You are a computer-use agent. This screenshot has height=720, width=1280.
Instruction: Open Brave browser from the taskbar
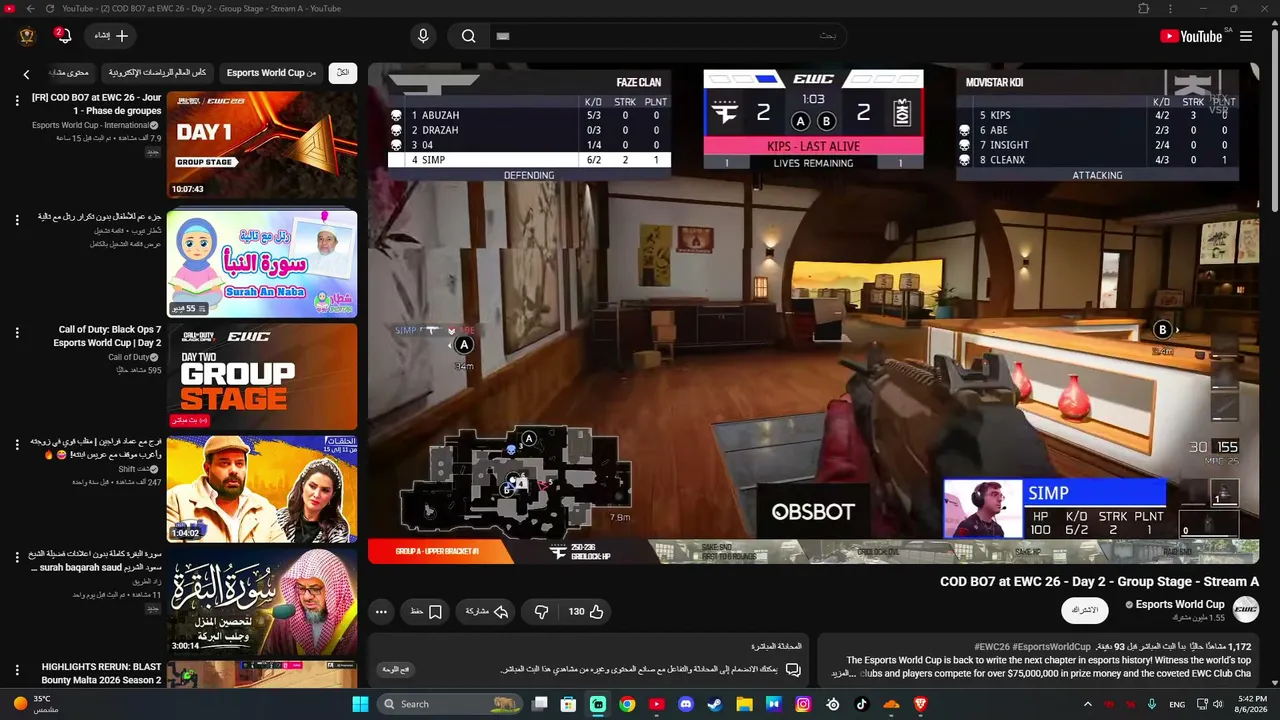920,704
